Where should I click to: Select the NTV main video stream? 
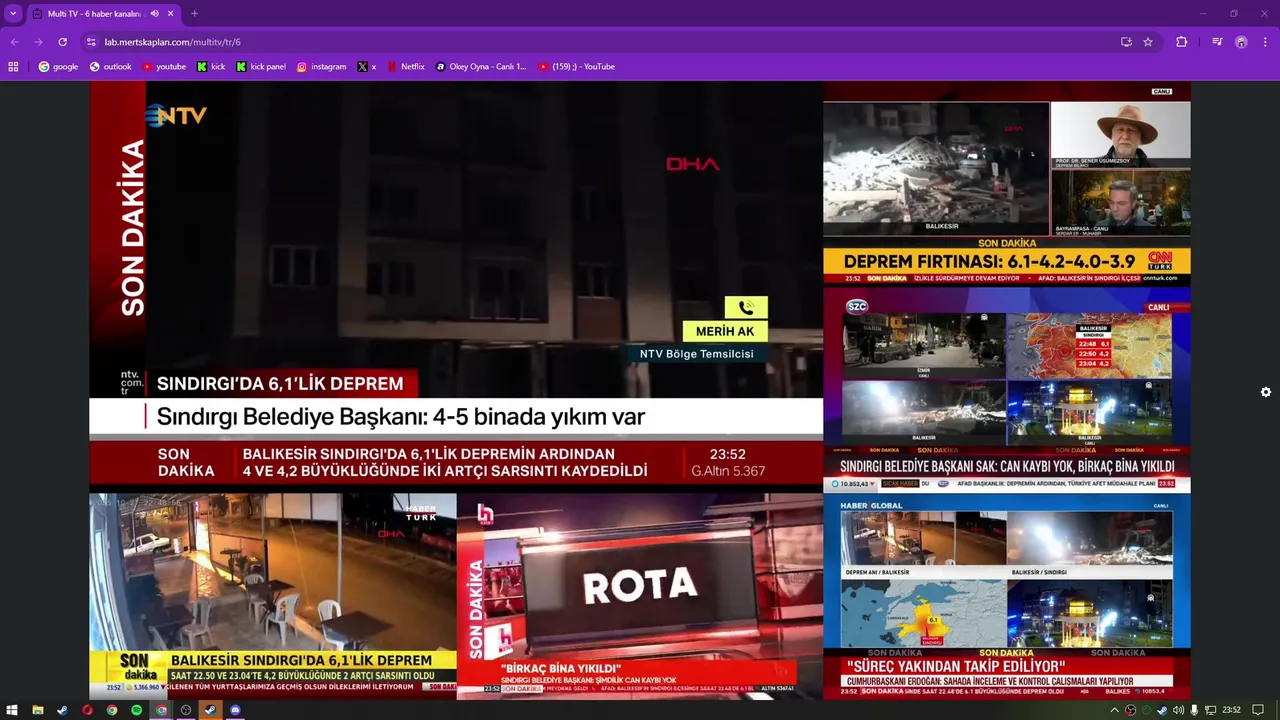coord(456,285)
